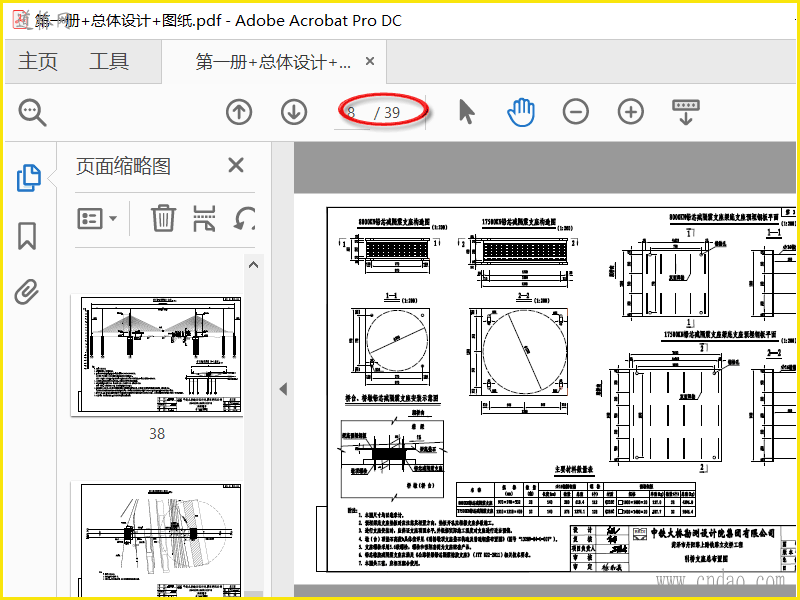Zoom in with the plus button
Image resolution: width=800 pixels, height=600 pixels.
point(631,112)
